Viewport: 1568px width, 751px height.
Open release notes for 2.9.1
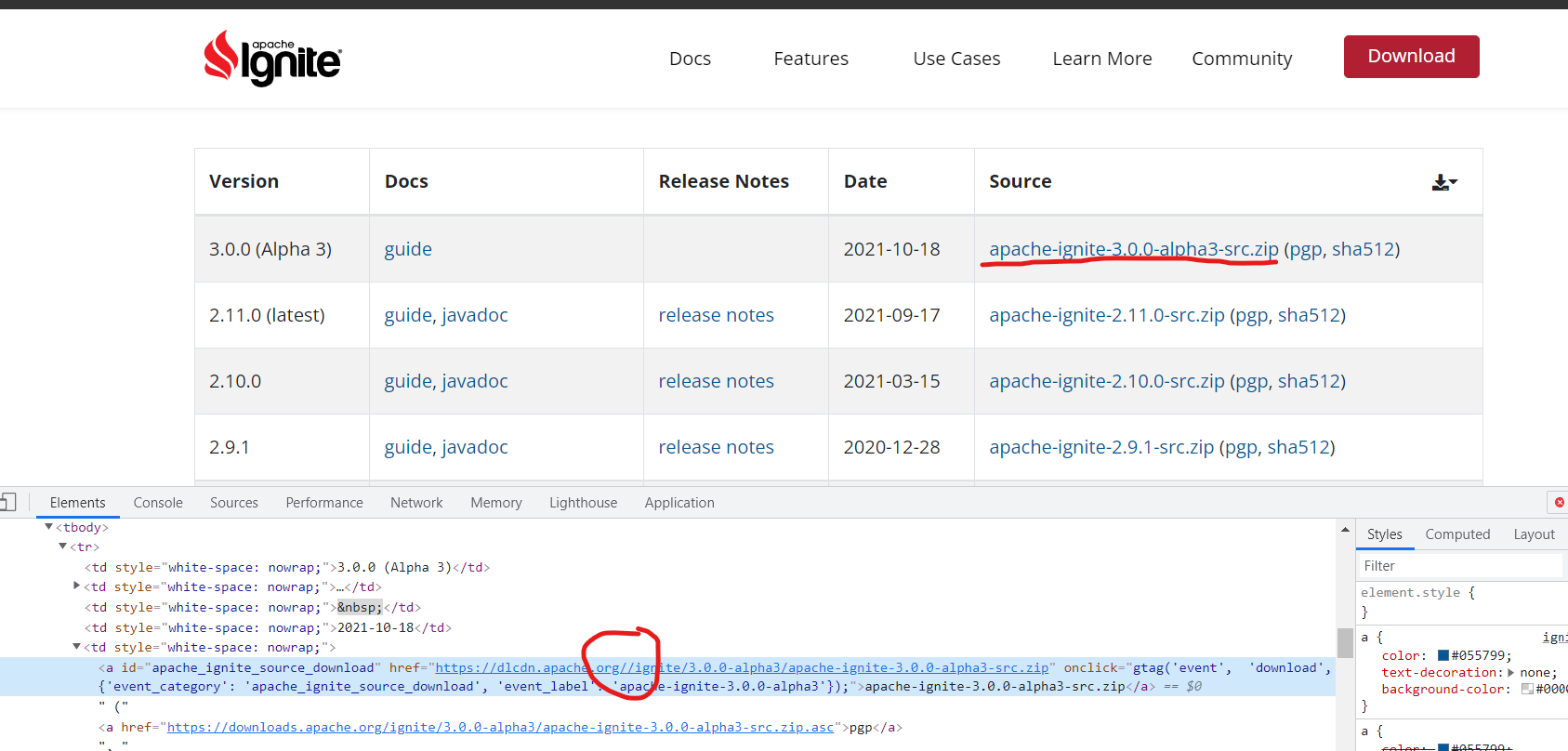(x=716, y=447)
